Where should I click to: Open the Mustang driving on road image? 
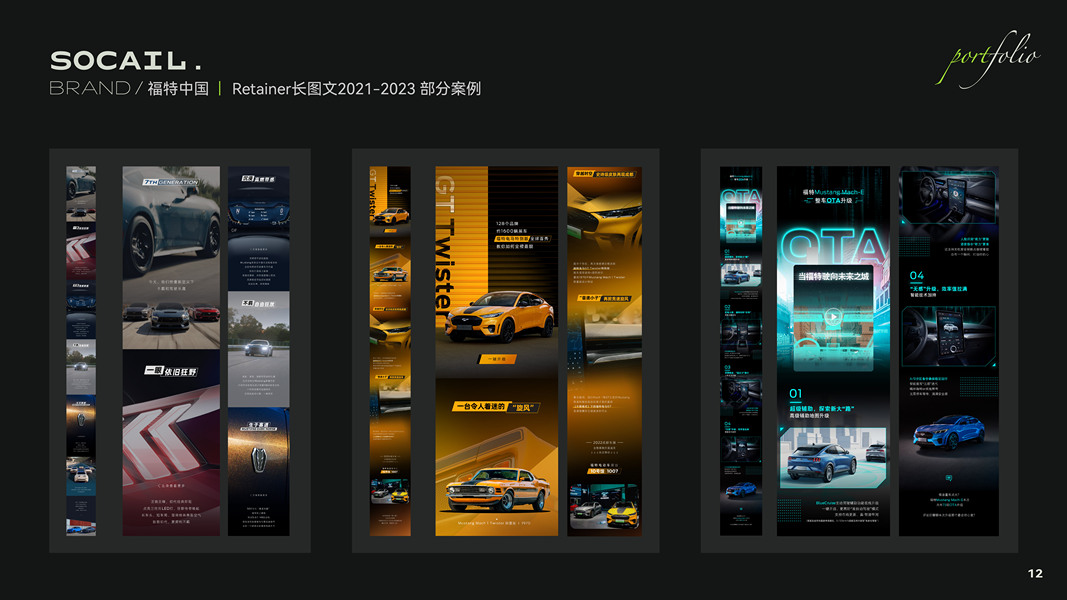pos(259,349)
